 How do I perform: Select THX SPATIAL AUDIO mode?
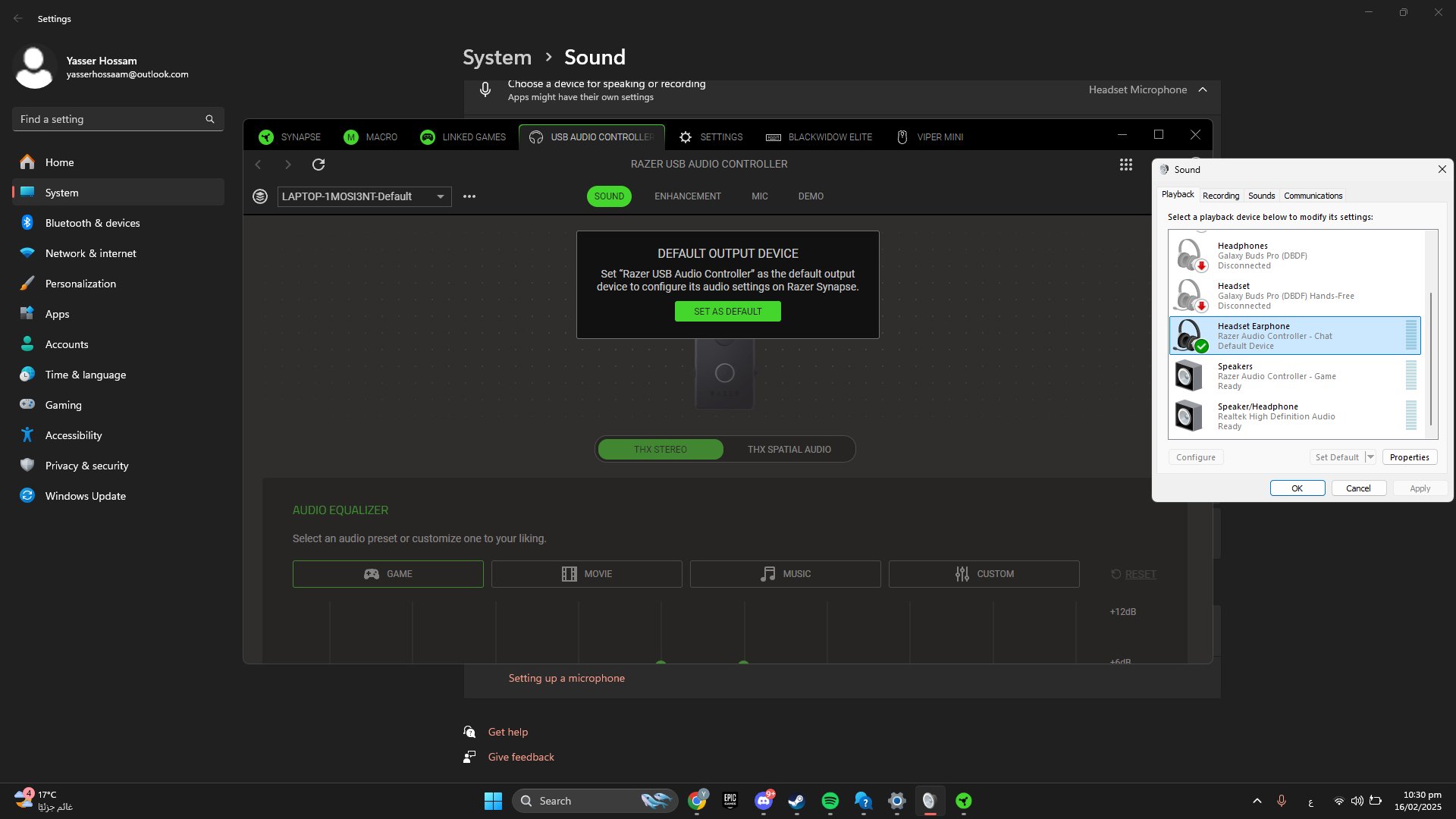(789, 450)
